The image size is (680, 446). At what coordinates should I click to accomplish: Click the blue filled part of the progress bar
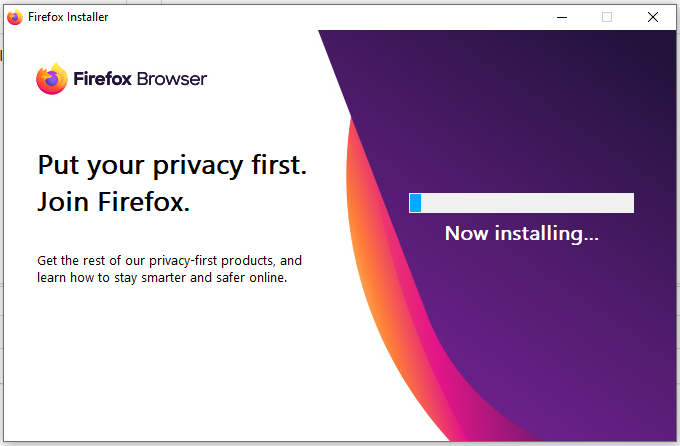(415, 203)
